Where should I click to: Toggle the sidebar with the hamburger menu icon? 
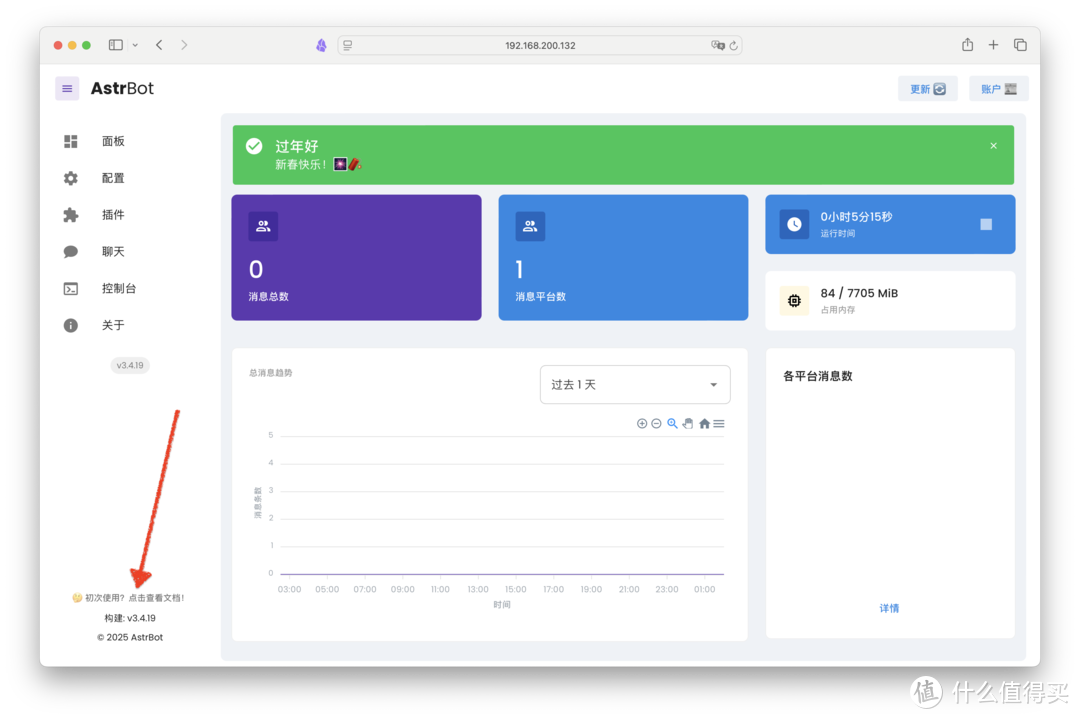coord(66,88)
